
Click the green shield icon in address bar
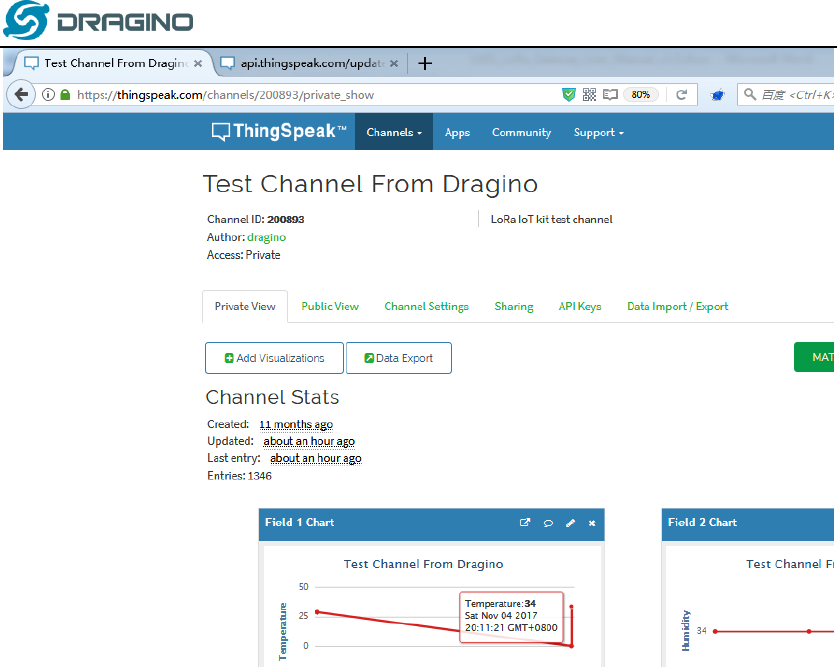point(568,95)
